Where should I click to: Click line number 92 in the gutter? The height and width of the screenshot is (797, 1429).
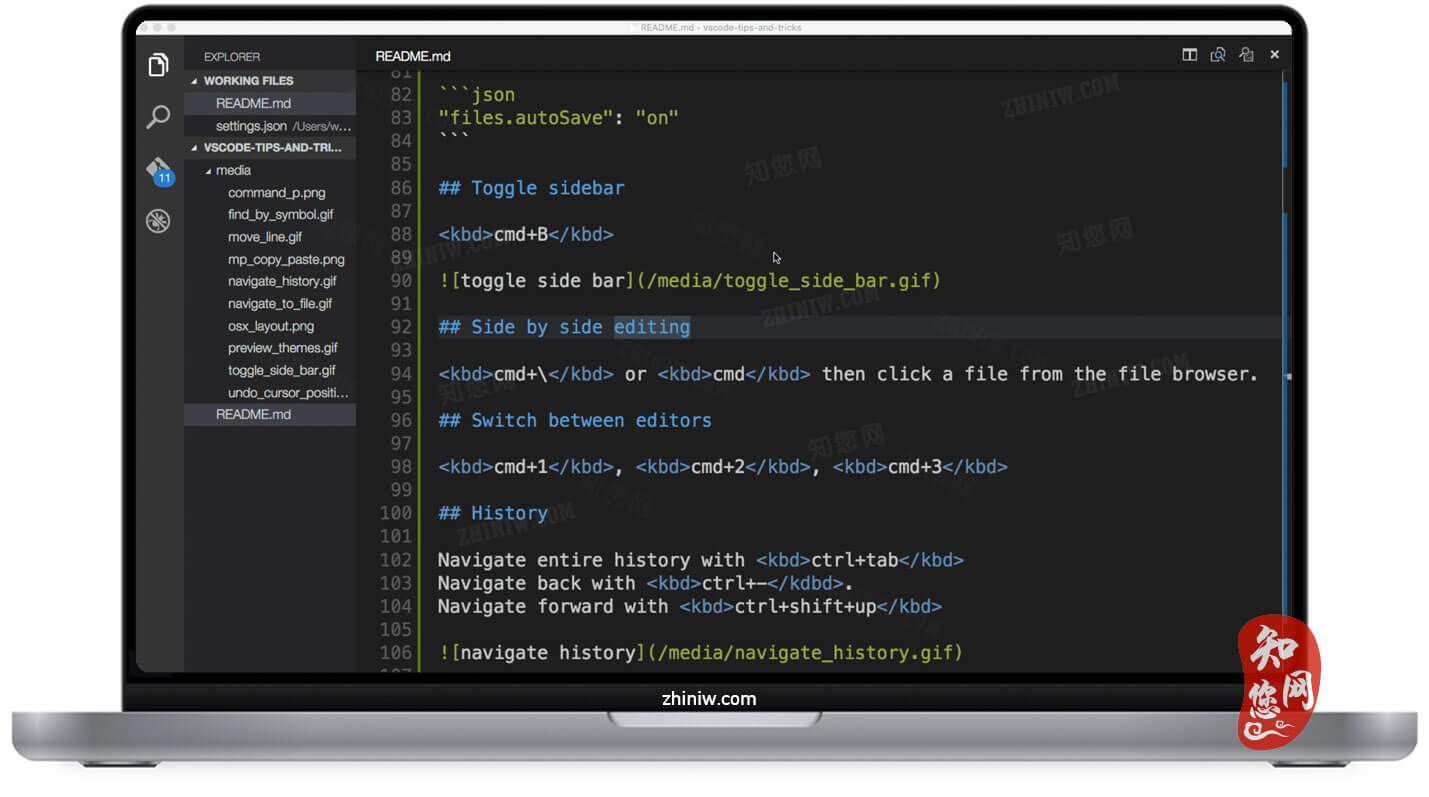point(401,327)
